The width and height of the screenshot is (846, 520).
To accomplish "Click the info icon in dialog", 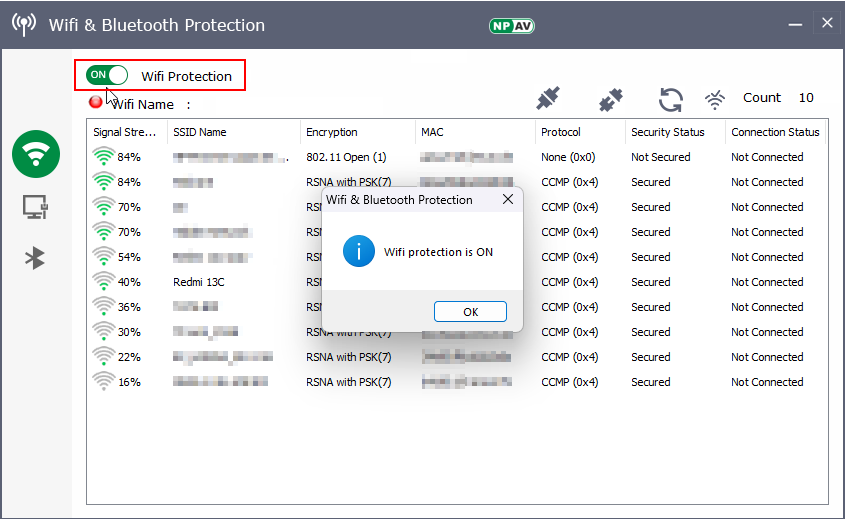I will pos(358,252).
